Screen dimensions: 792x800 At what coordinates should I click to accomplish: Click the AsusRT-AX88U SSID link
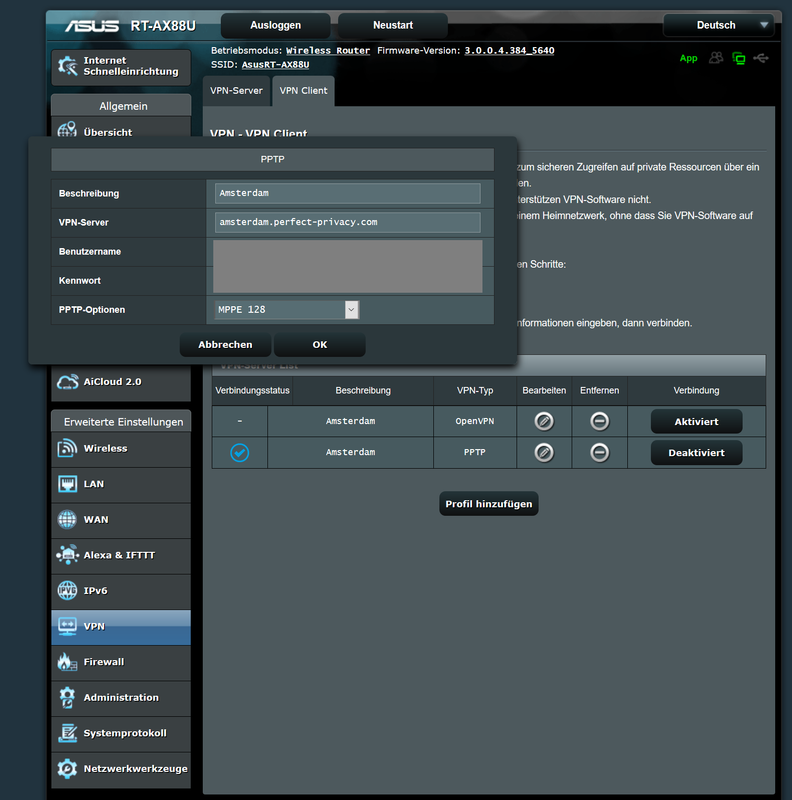coord(276,65)
